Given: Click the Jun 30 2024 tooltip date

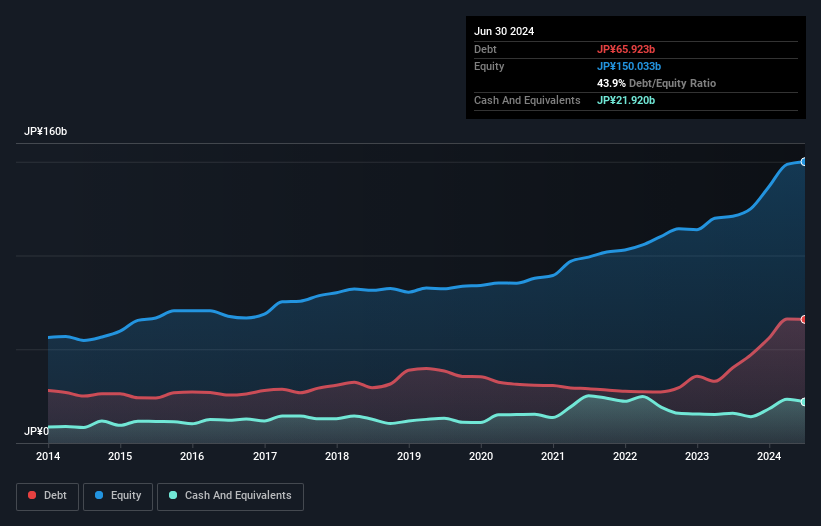Looking at the screenshot, I should tap(504, 31).
